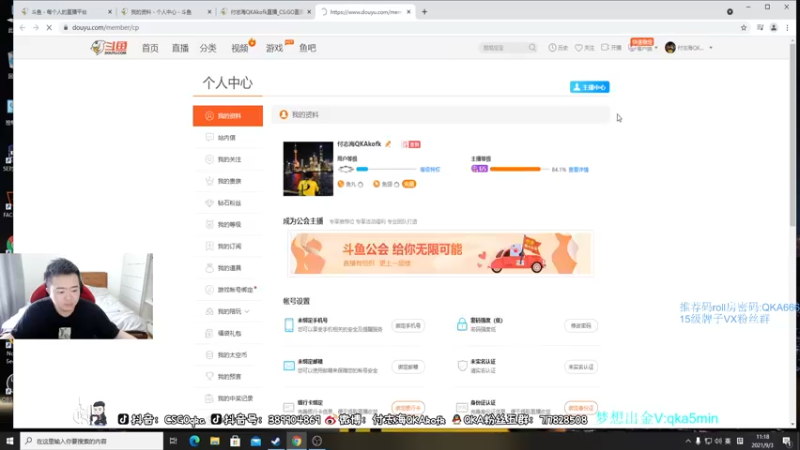Go to 首页 in top navigation
The image size is (800, 450).
click(x=150, y=48)
